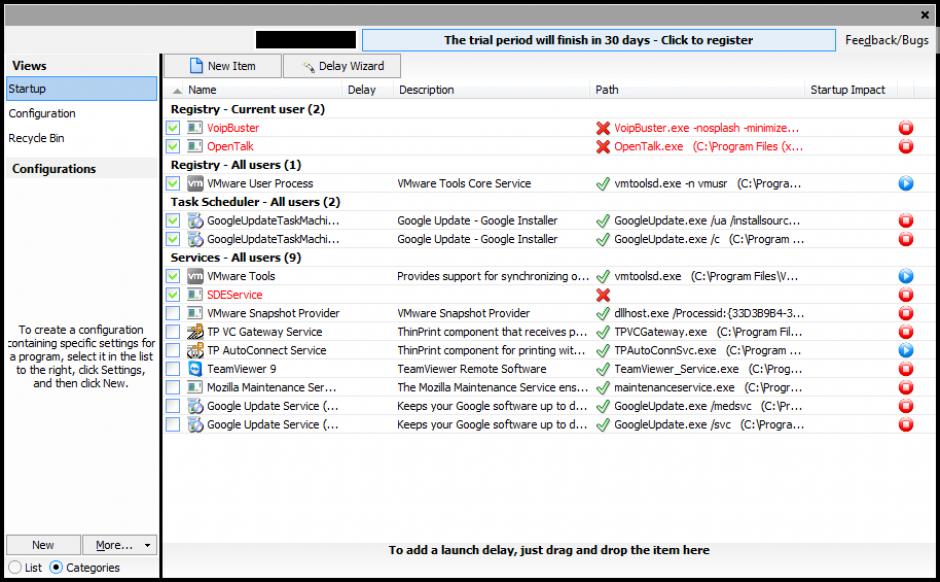Viewport: 940px width, 582px height.
Task: Uncheck the OpenTalk startup checkbox
Action: click(173, 146)
